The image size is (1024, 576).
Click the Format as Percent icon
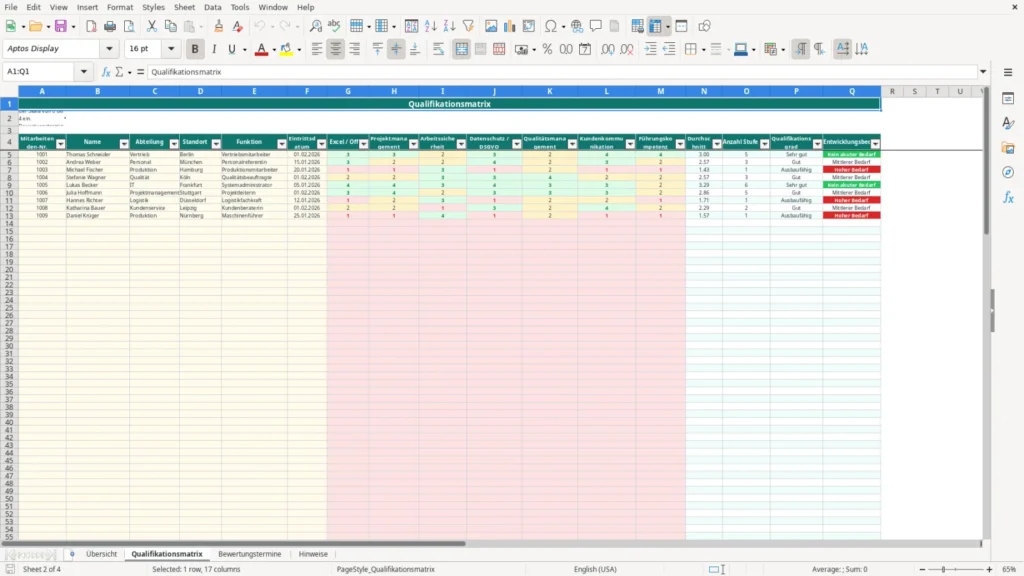[547, 49]
